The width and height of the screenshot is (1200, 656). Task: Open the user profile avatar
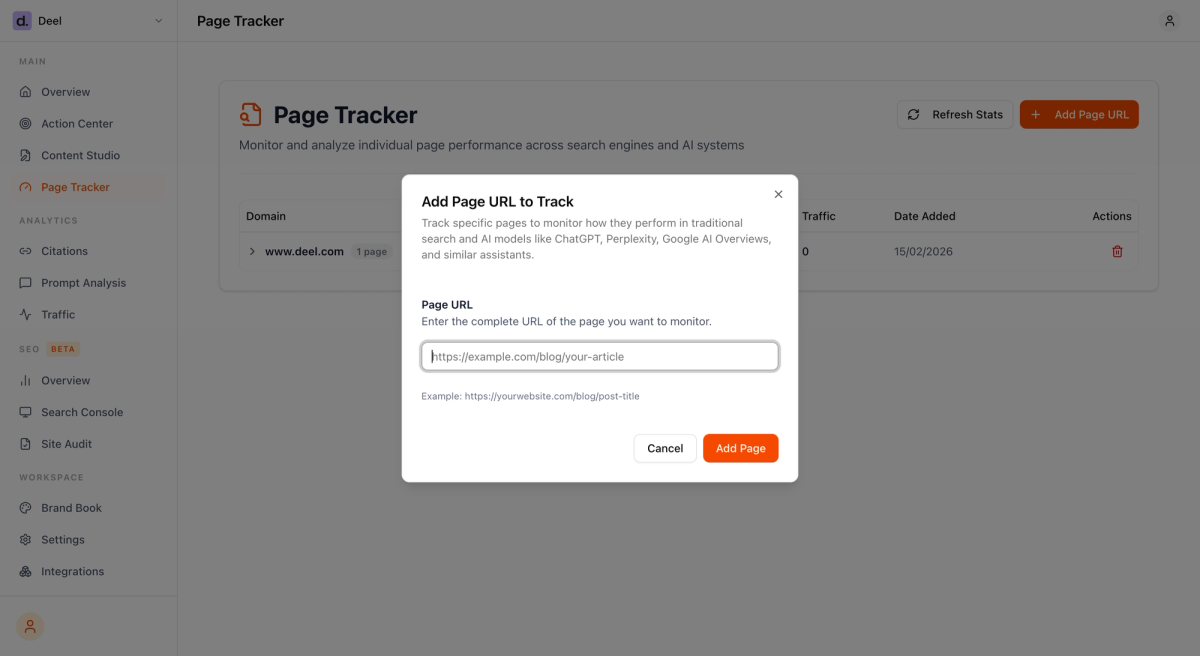tap(1169, 20)
